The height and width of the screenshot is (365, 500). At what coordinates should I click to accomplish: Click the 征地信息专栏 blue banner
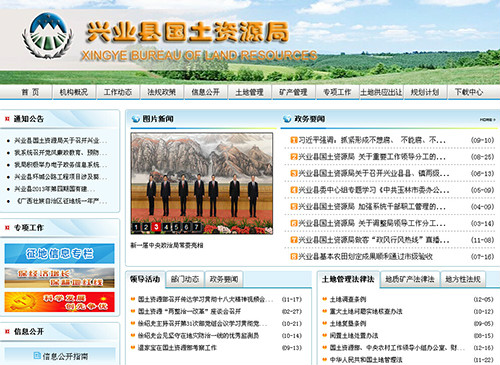coord(59,253)
